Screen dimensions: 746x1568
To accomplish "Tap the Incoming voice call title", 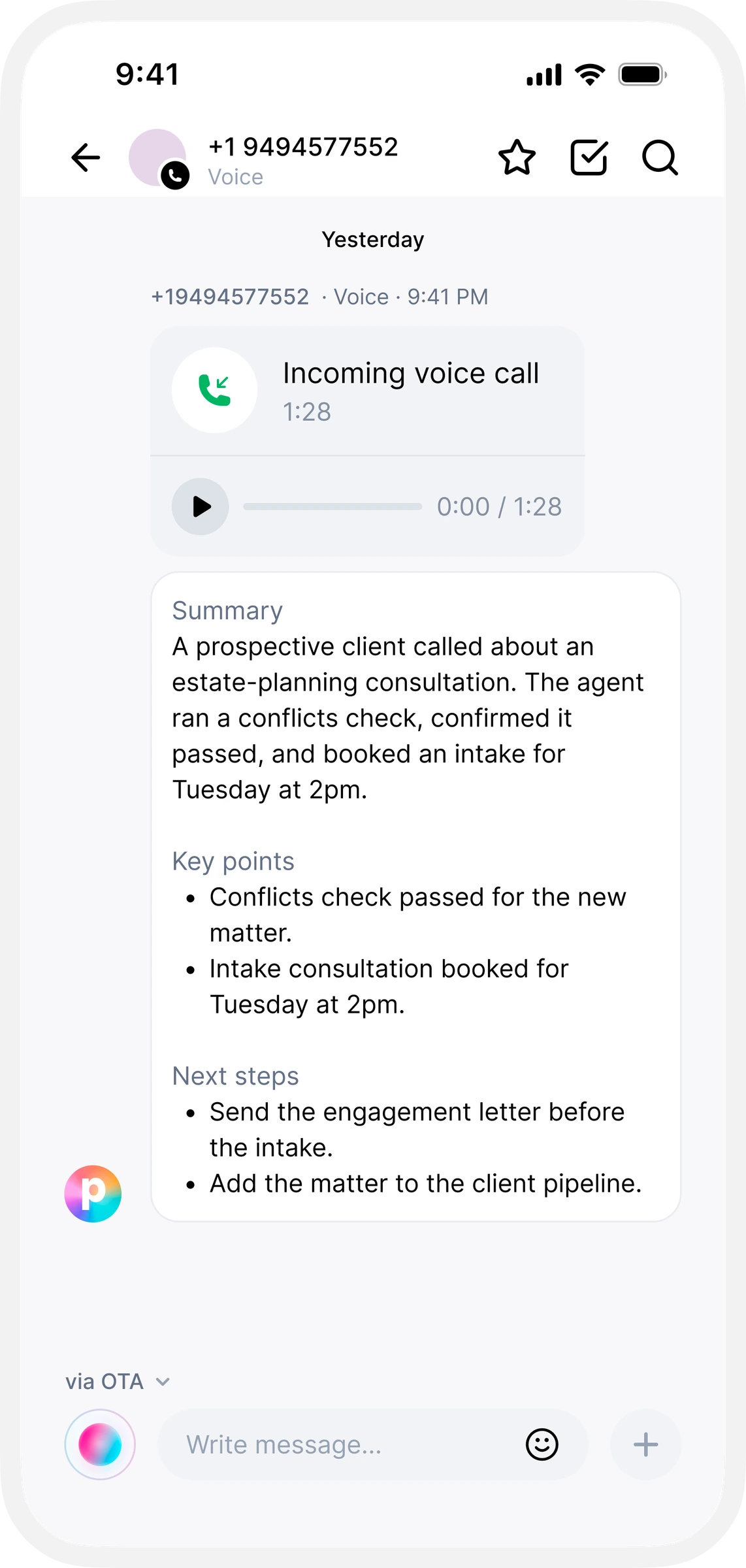I will pos(411,374).
